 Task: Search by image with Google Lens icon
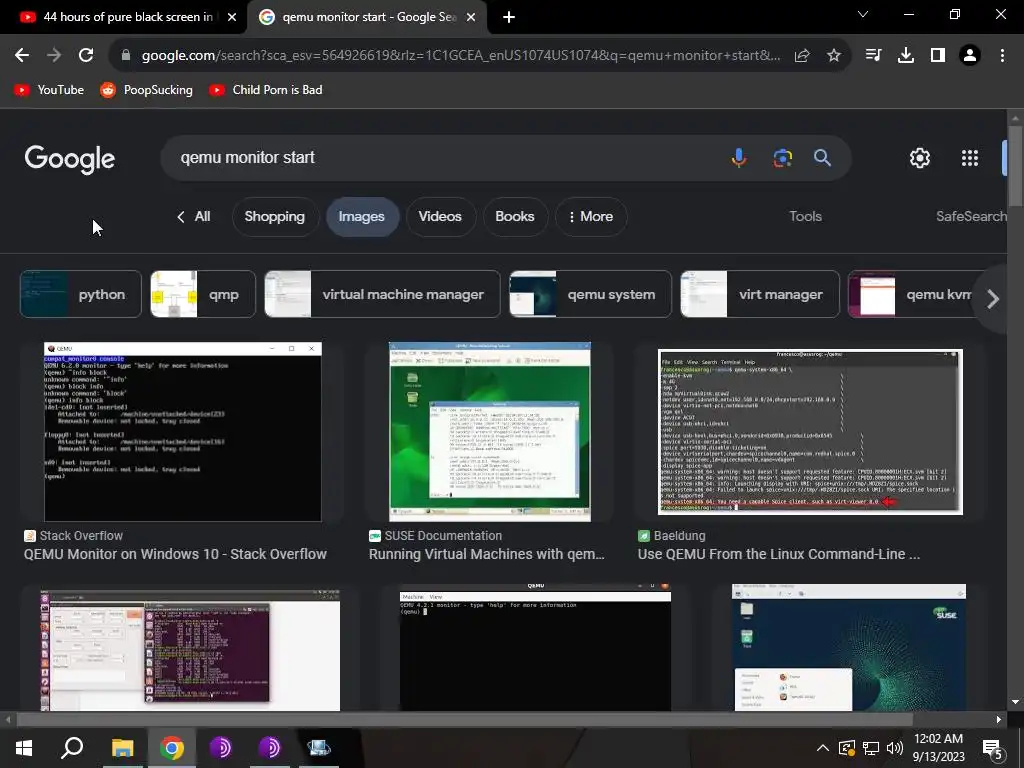pos(782,157)
